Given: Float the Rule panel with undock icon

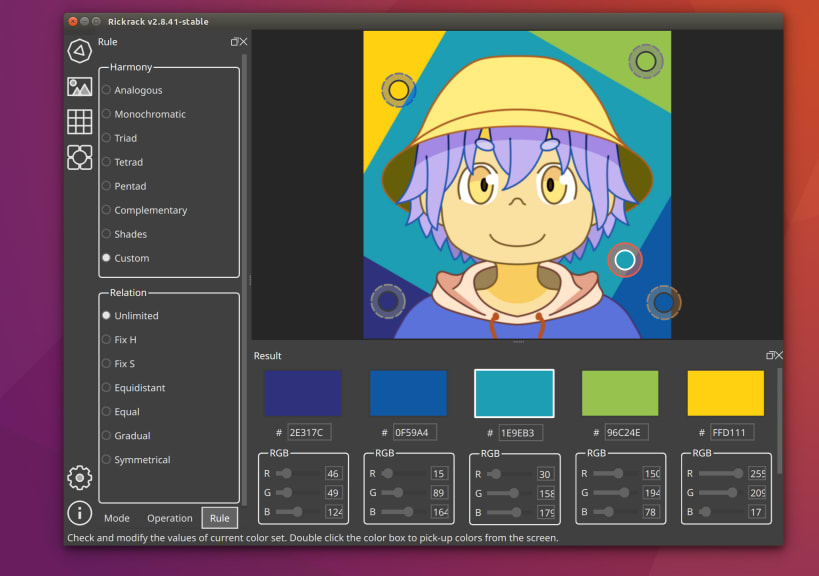Looking at the screenshot, I should tap(234, 42).
